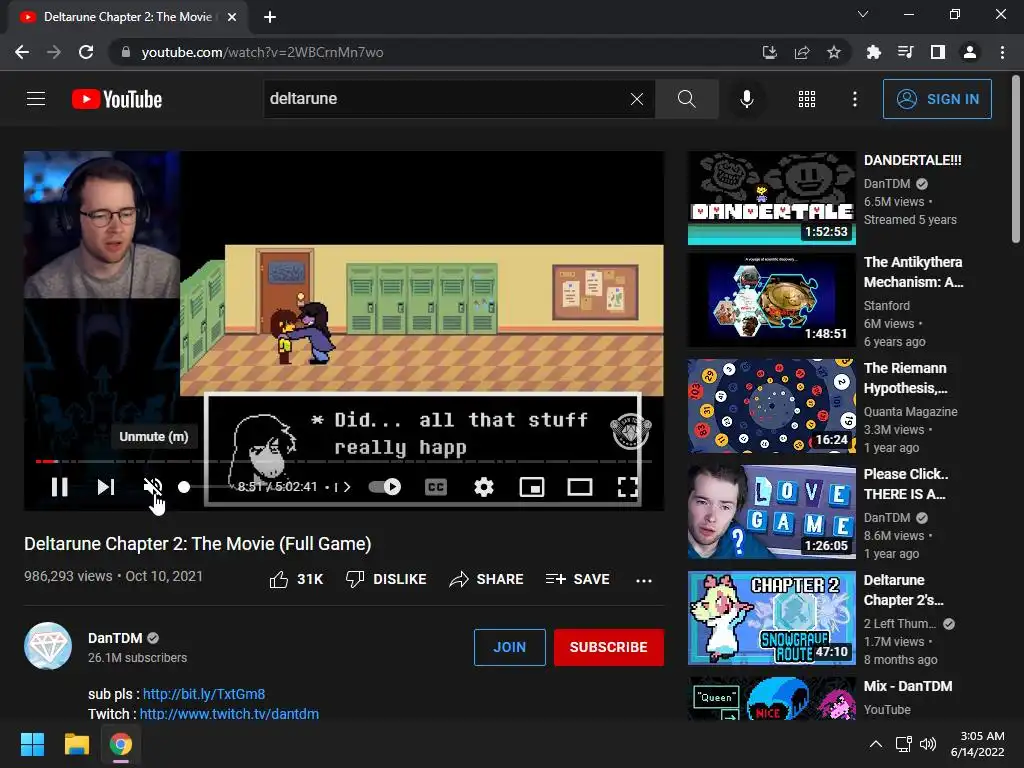Viewport: 1024px width, 768px height.
Task: Click the JOIN button
Action: click(509, 647)
